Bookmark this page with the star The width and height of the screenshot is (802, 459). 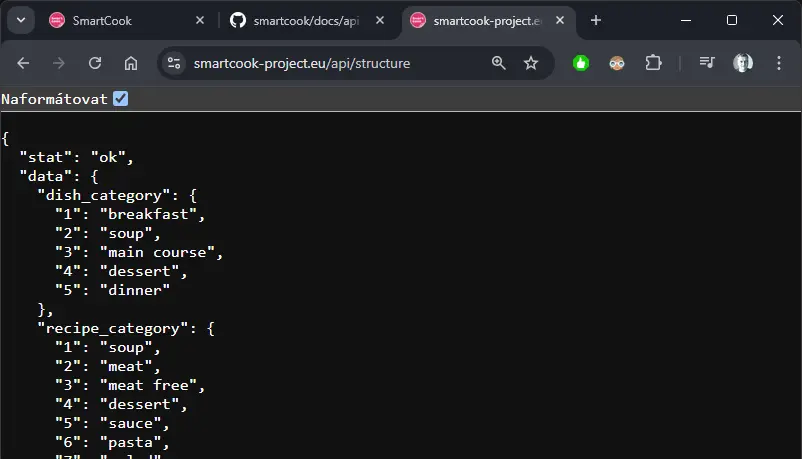[x=531, y=63]
